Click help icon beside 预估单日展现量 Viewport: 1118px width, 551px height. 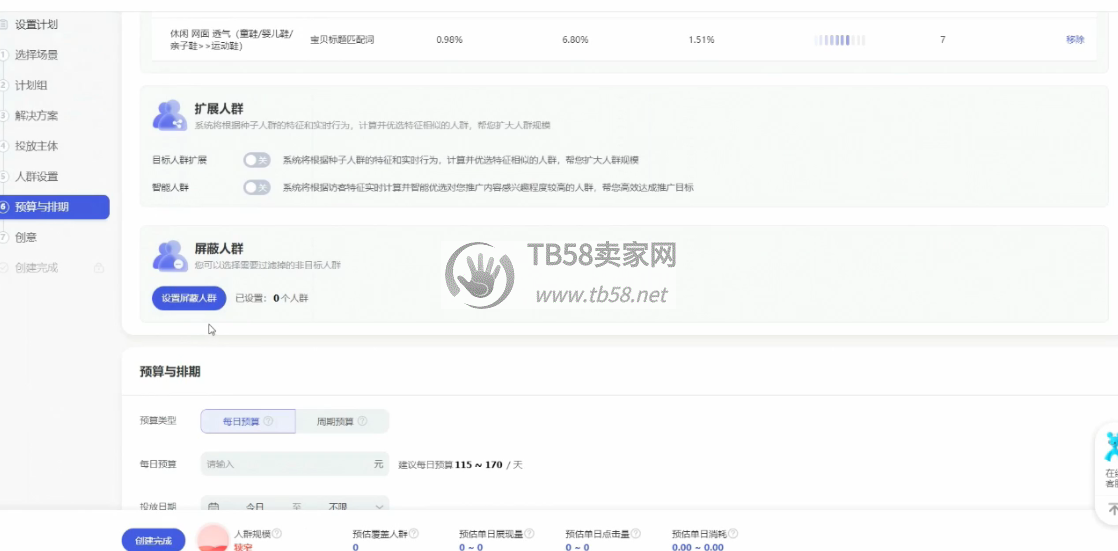coord(529,533)
